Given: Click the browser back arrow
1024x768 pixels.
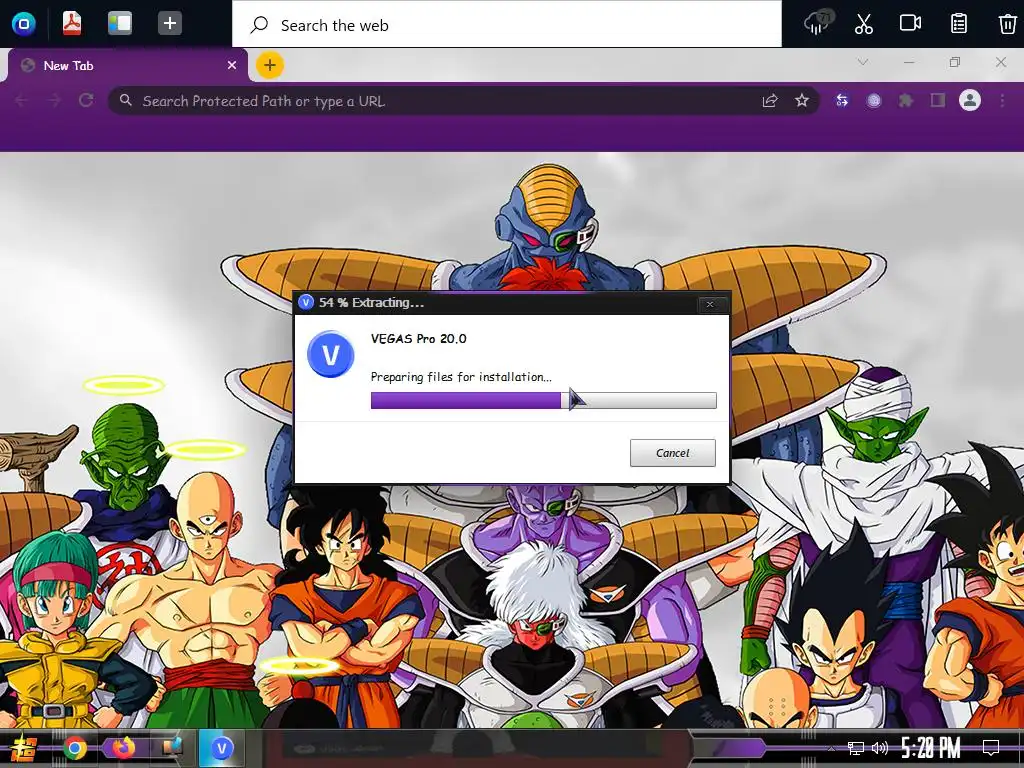Looking at the screenshot, I should tap(21, 101).
